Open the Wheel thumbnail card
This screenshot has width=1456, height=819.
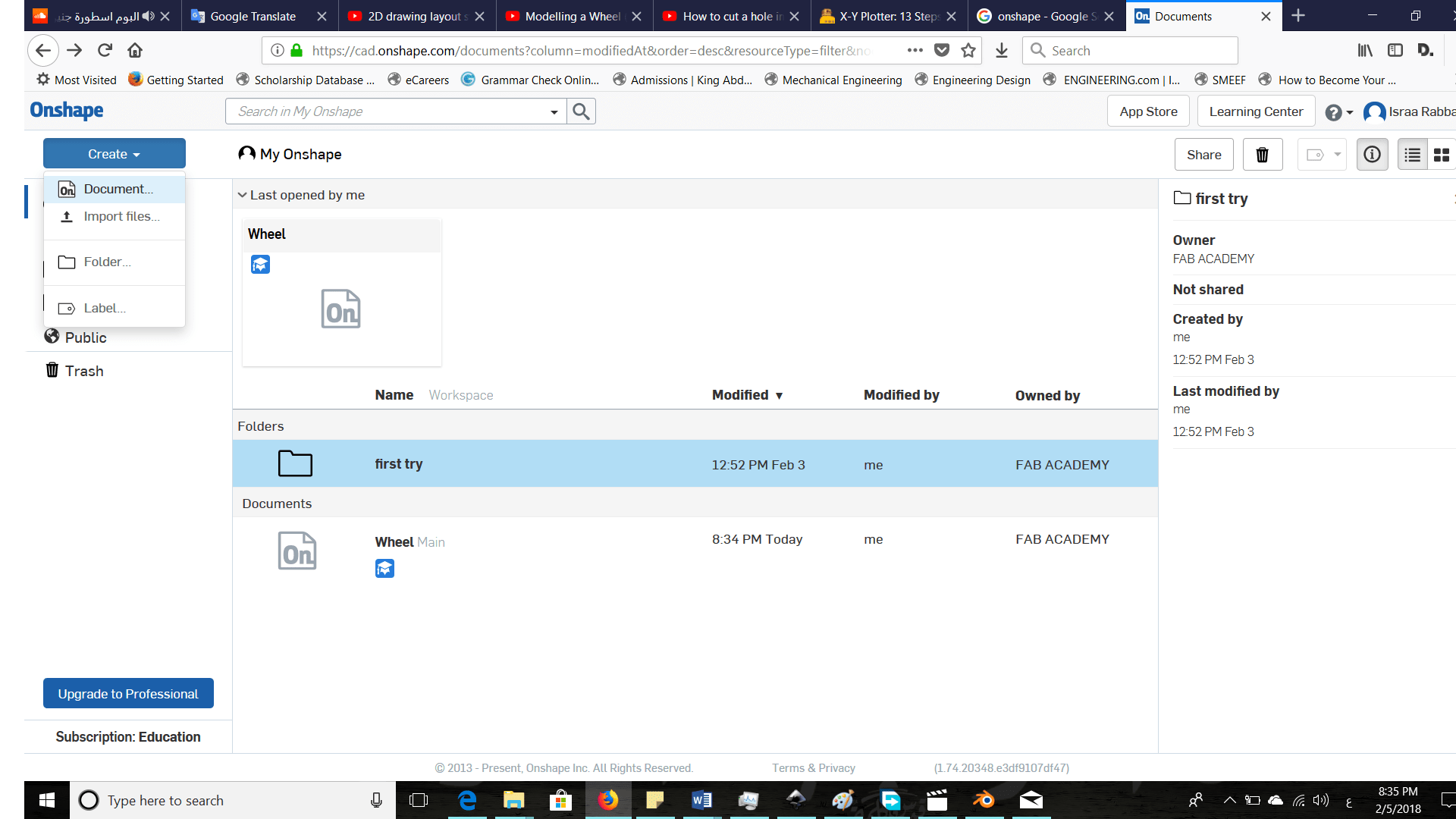pos(341,293)
